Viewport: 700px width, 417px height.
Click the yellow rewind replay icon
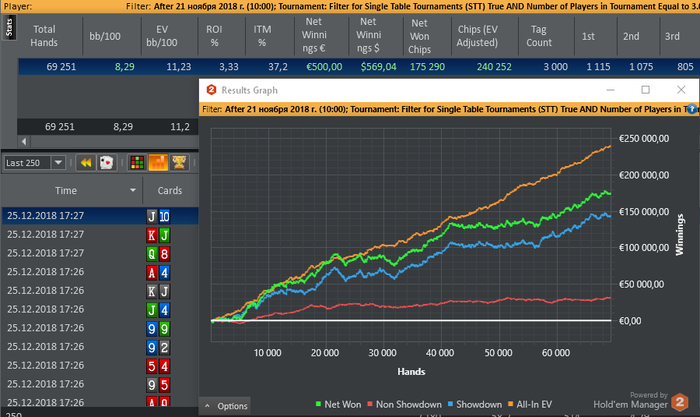(86, 163)
